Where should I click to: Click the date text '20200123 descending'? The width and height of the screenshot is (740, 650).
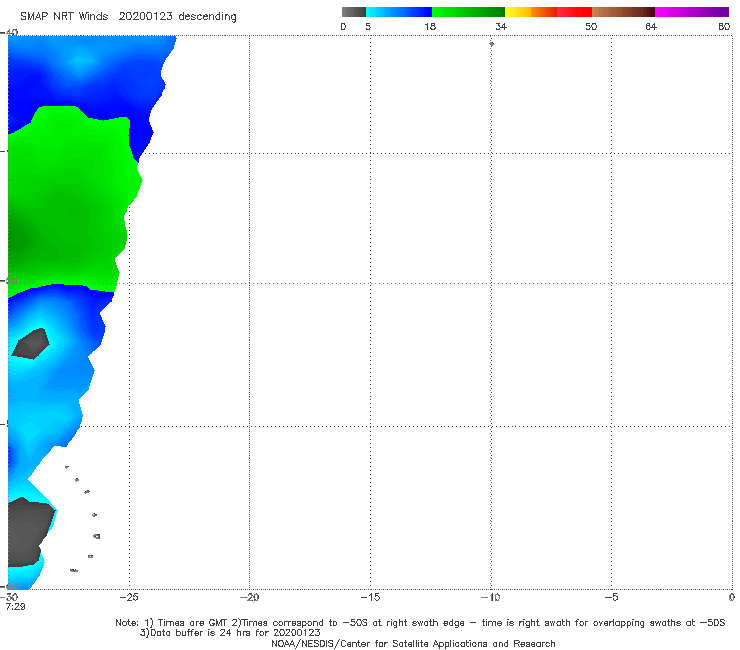[177, 17]
